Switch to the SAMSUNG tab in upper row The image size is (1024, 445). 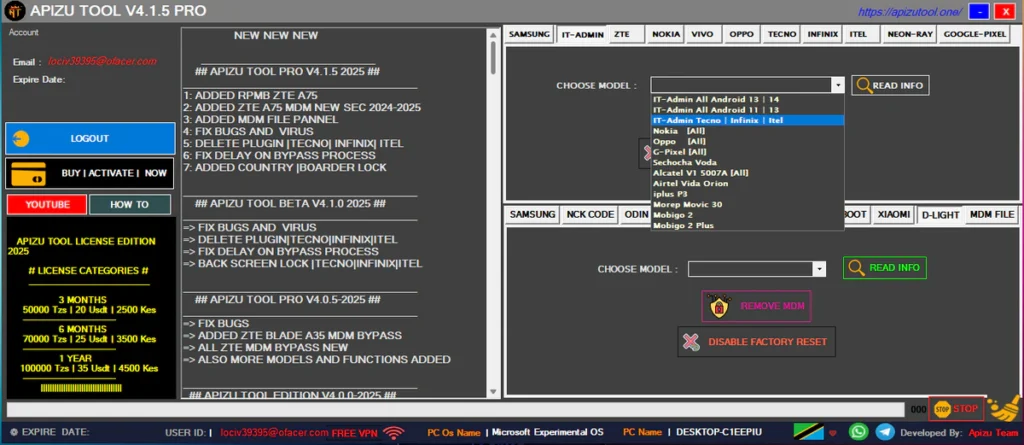click(530, 34)
